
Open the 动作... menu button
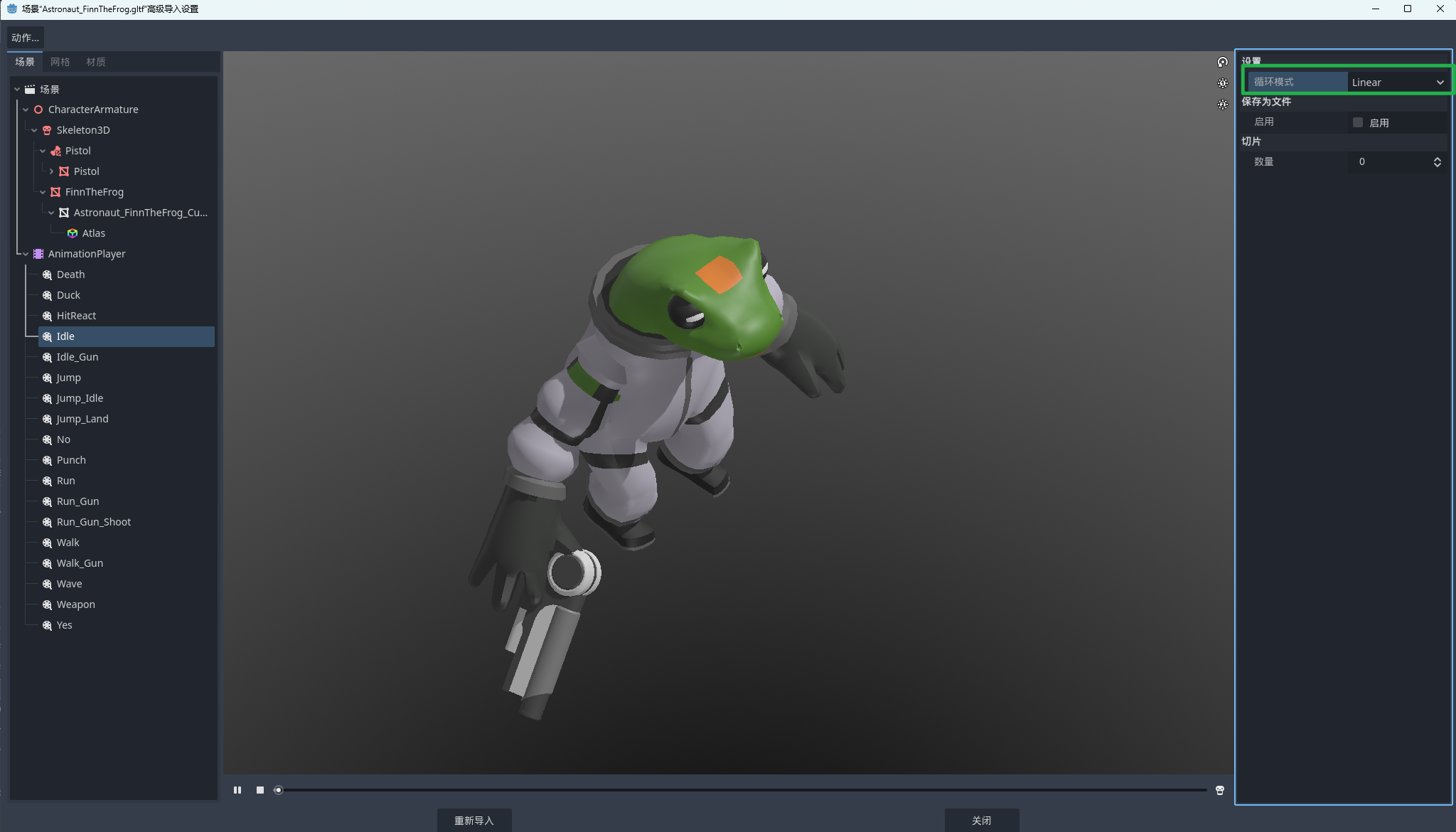coord(26,38)
